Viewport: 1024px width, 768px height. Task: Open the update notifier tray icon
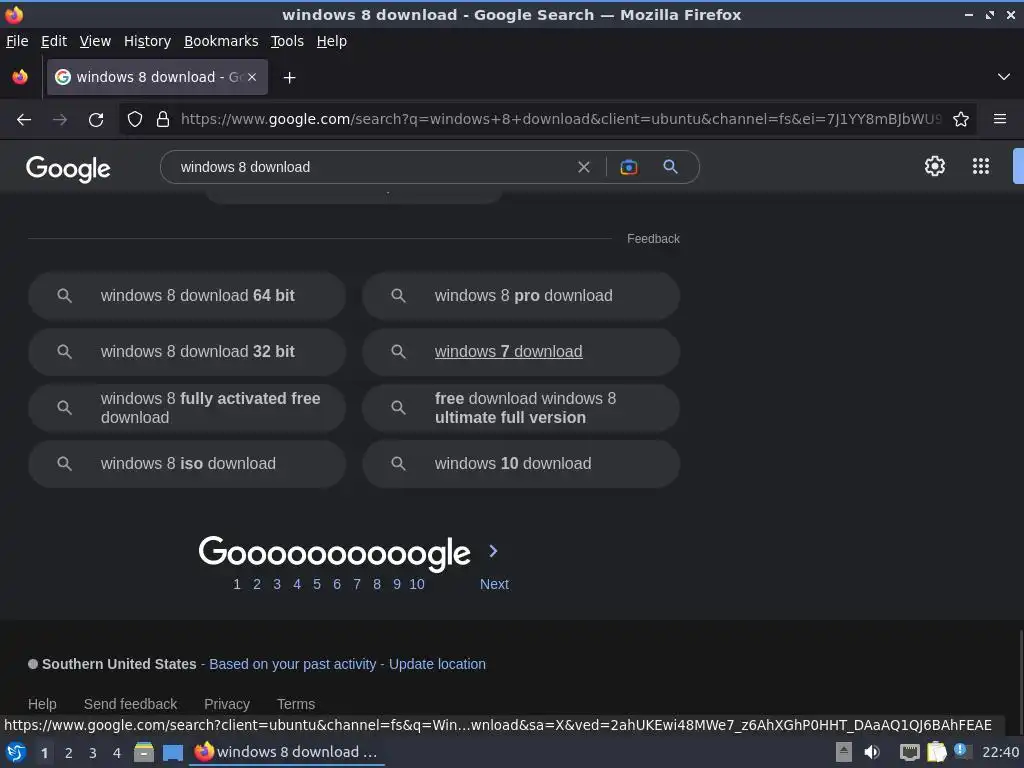point(961,751)
